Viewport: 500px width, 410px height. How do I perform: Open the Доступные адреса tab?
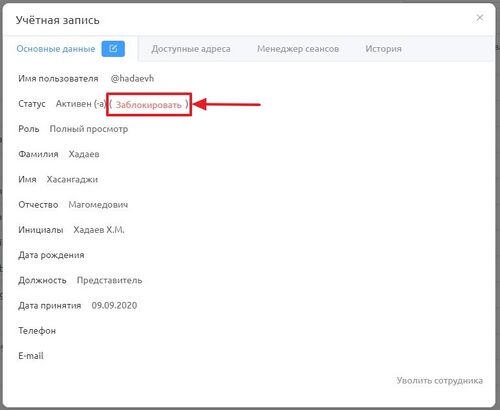pos(191,49)
